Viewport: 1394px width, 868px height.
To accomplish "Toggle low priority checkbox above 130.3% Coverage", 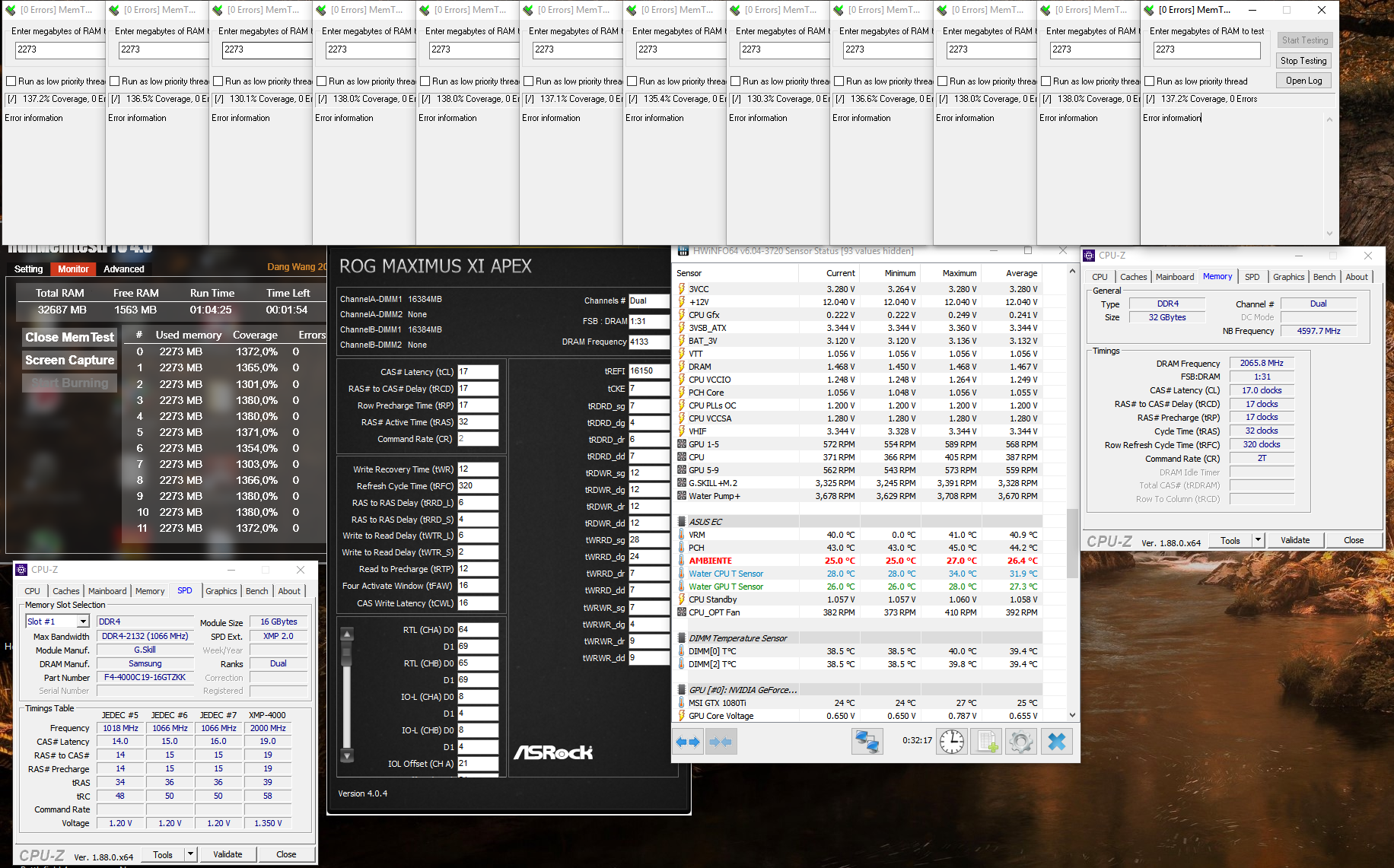I will [735, 81].
